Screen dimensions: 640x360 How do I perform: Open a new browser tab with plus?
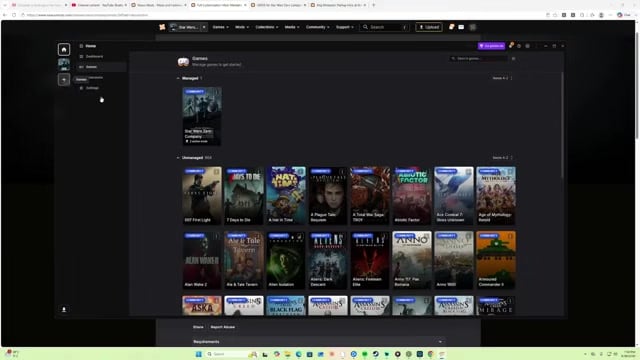(x=373, y=5)
